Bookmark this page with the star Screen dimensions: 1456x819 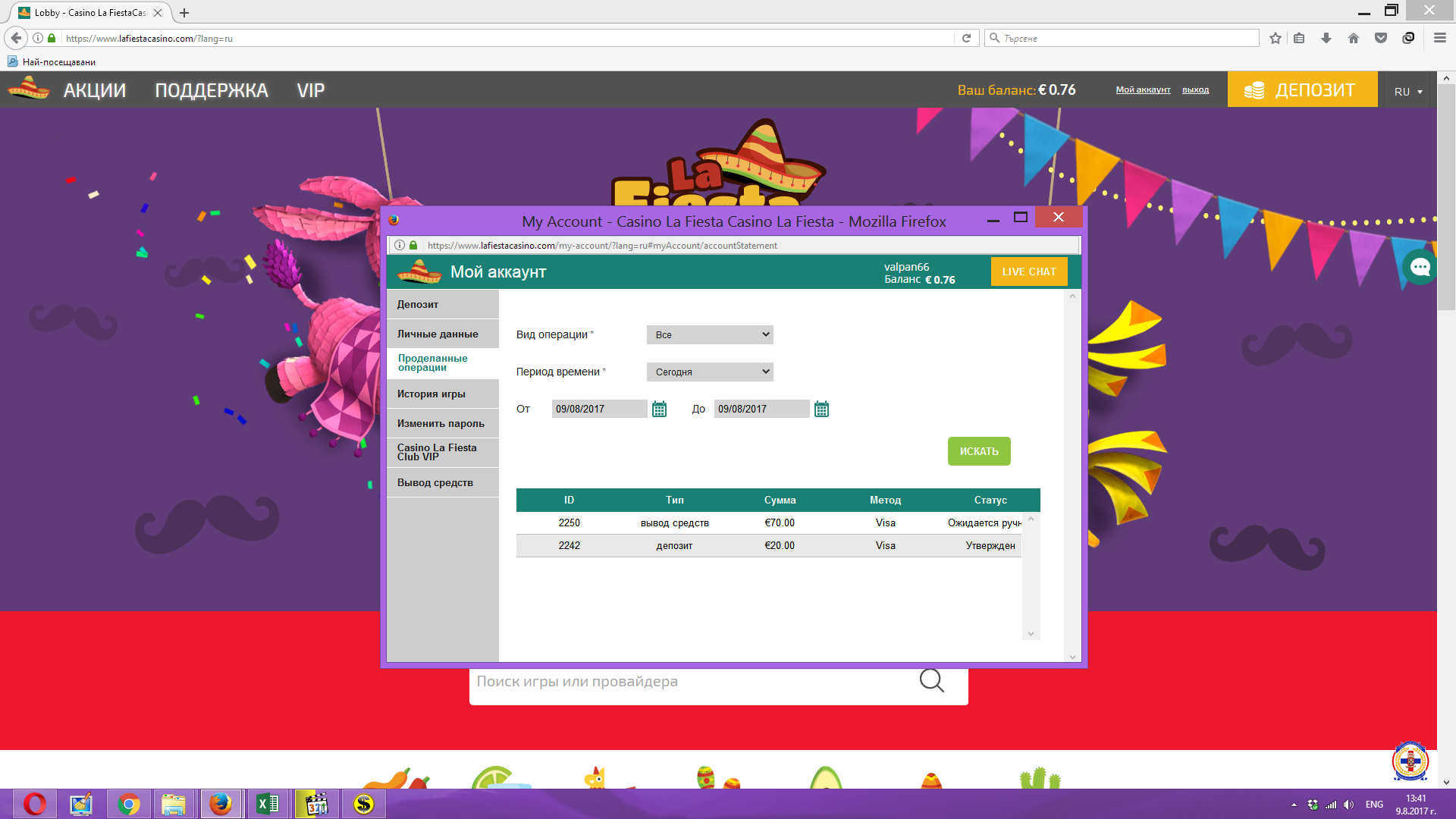click(x=1276, y=38)
